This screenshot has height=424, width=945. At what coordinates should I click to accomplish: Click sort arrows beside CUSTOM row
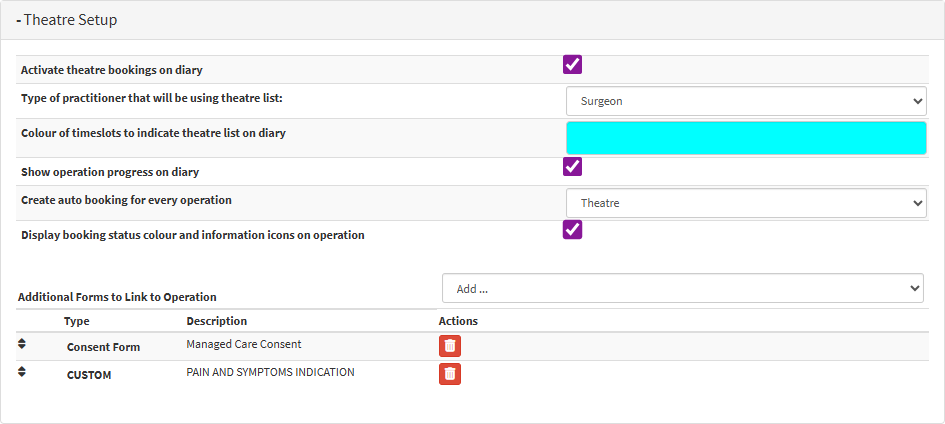22,372
